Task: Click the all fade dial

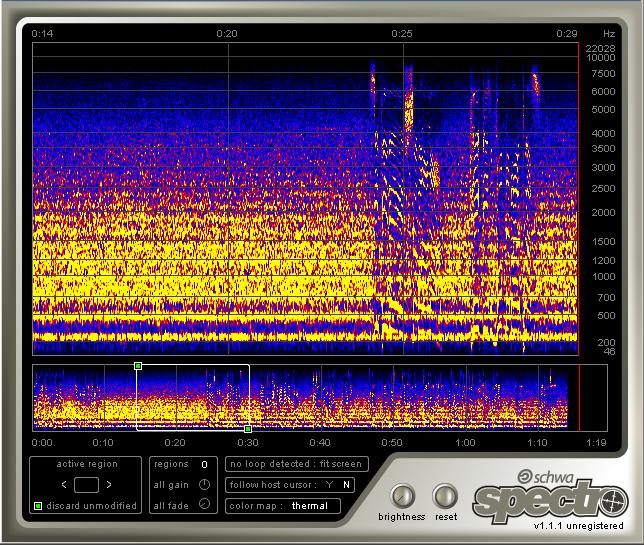Action: pyautogui.click(x=204, y=505)
